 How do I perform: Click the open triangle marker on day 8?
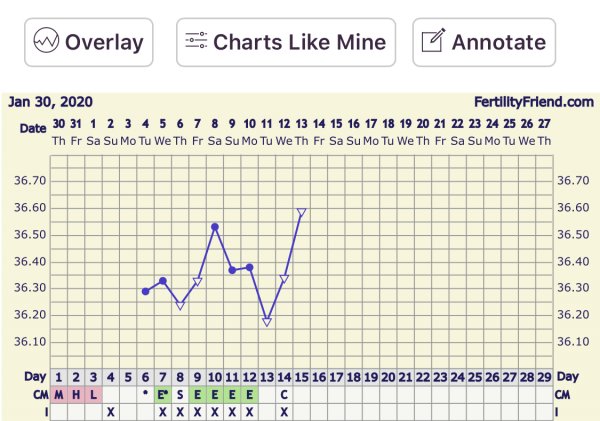point(181,305)
